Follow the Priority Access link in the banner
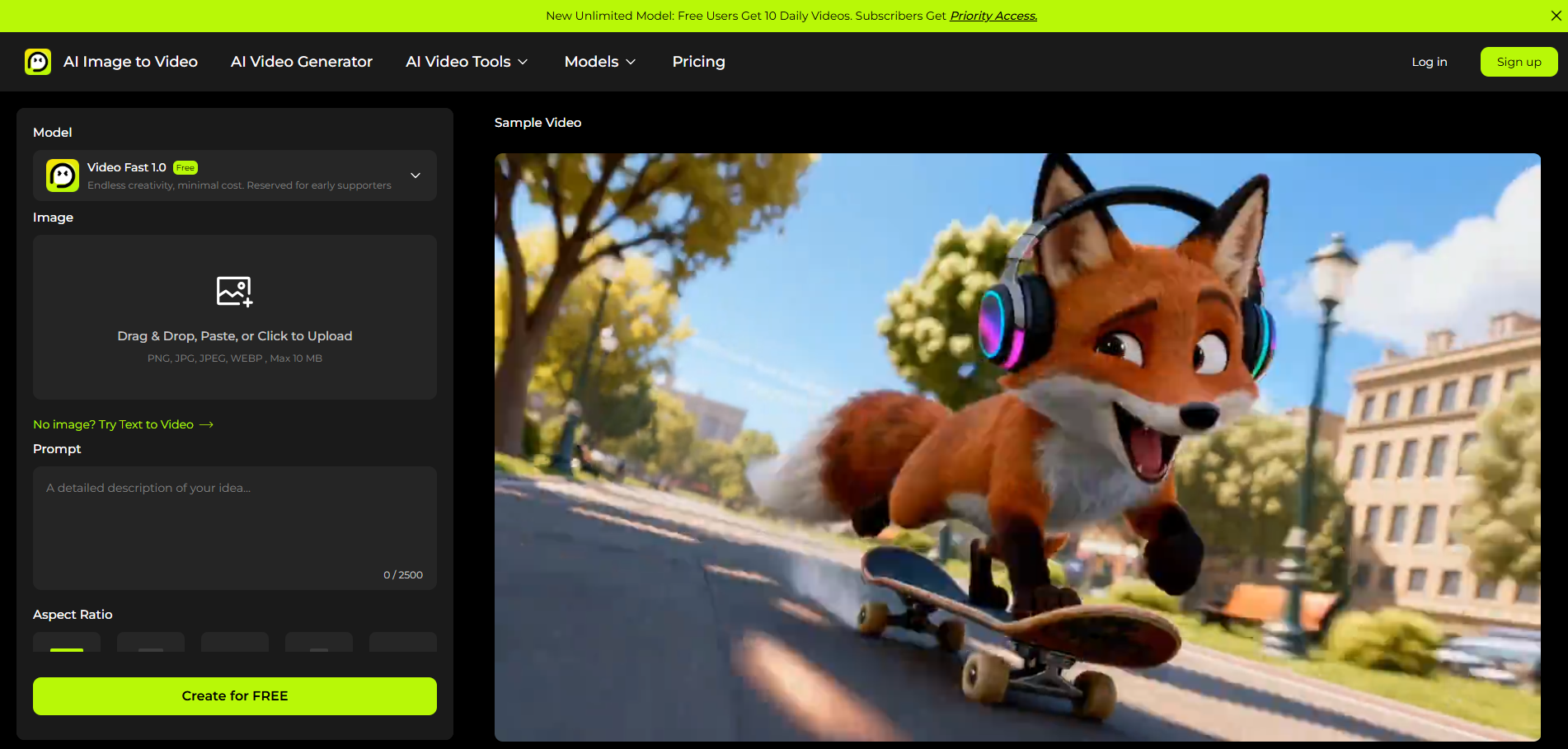This screenshot has height=749, width=1568. tap(993, 15)
